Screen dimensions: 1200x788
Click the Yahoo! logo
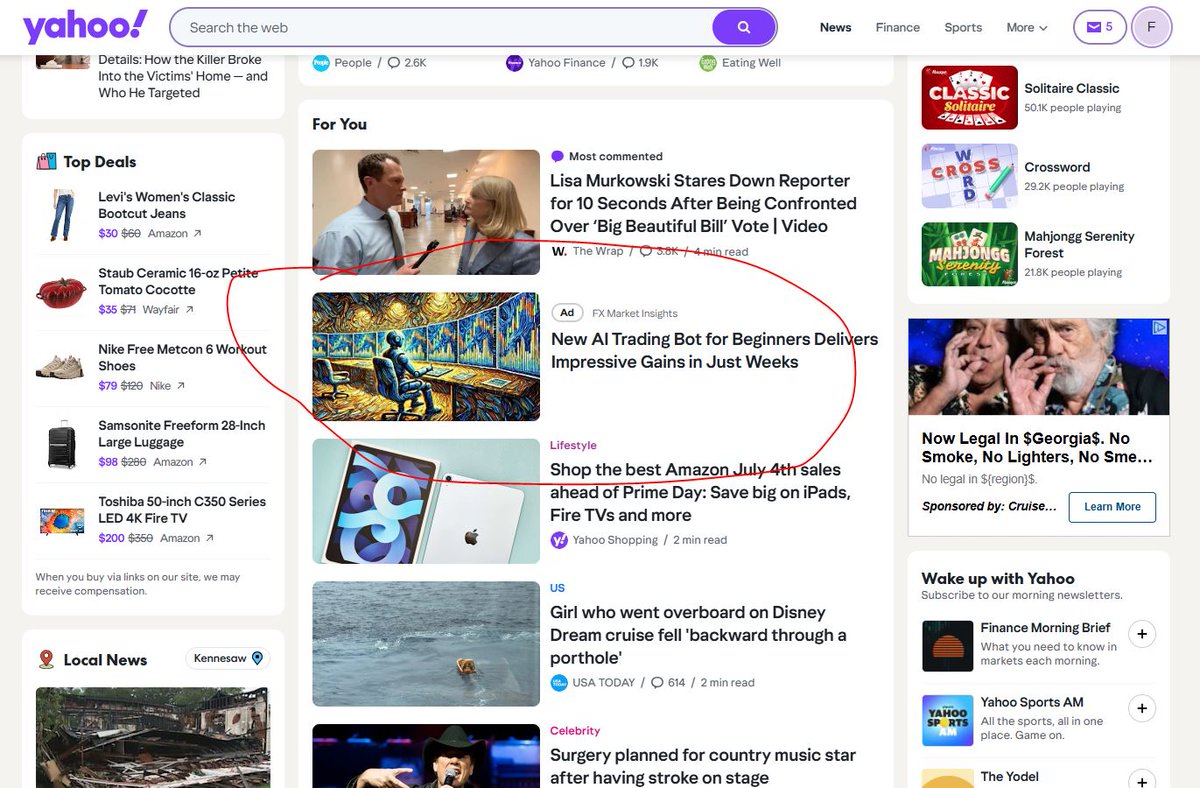[x=85, y=27]
